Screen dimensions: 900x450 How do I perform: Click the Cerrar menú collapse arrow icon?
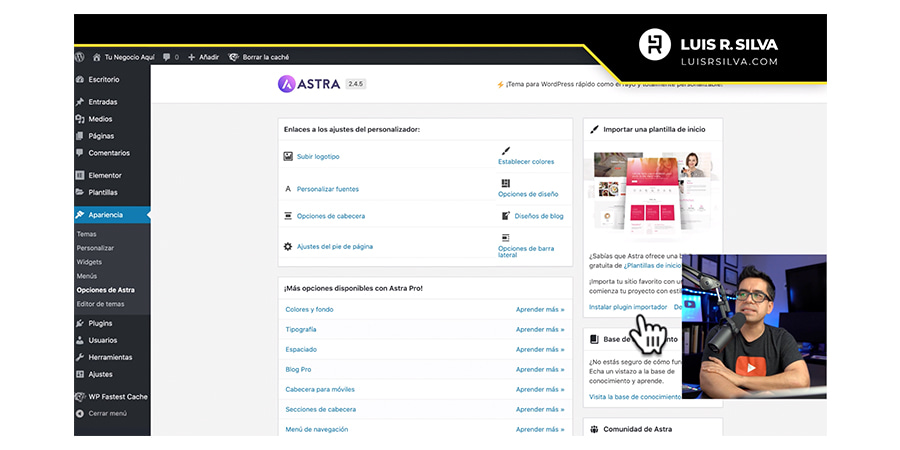coord(80,413)
